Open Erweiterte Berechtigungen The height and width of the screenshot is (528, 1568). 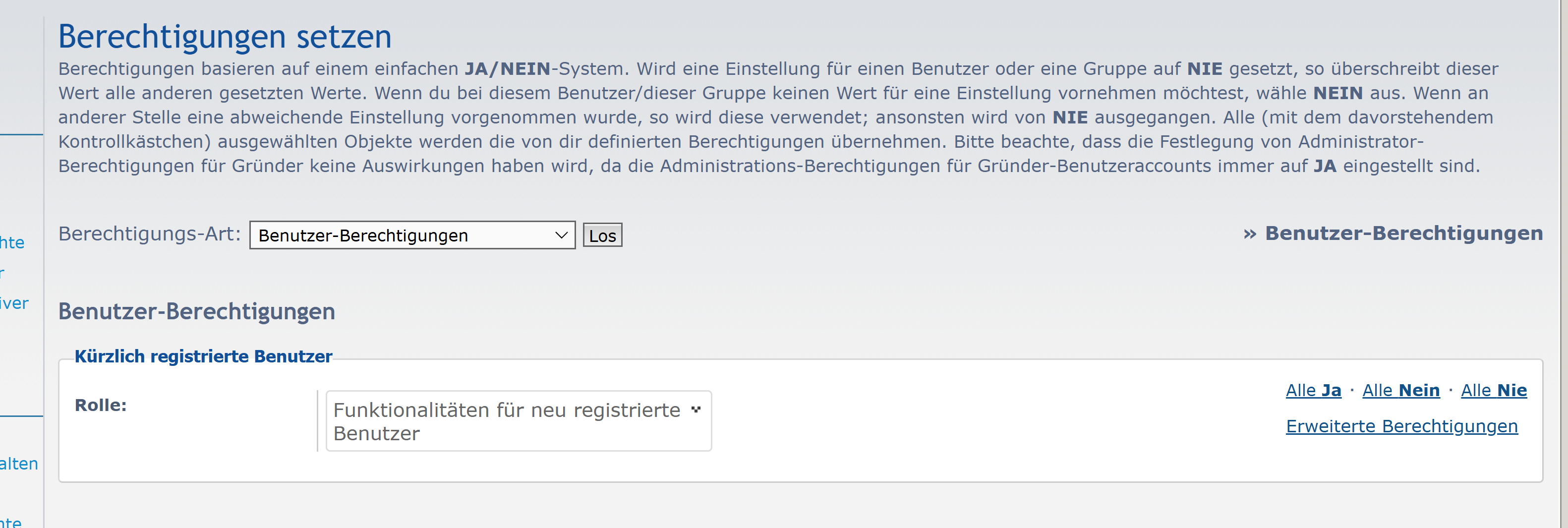click(1402, 426)
